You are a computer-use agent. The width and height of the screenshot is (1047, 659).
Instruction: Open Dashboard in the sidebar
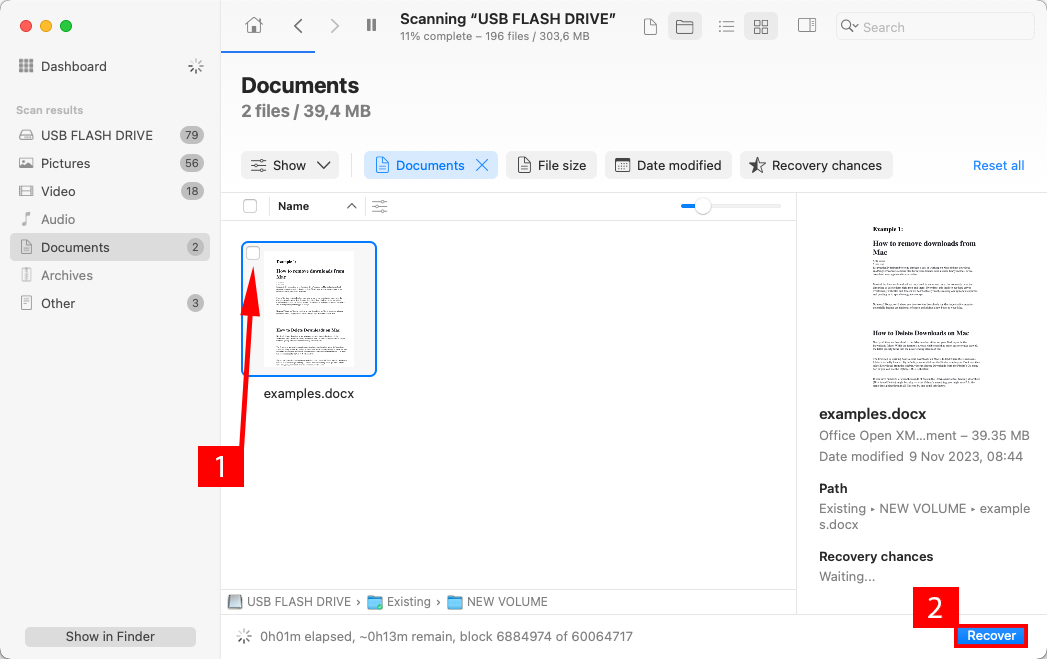pyautogui.click(x=73, y=66)
